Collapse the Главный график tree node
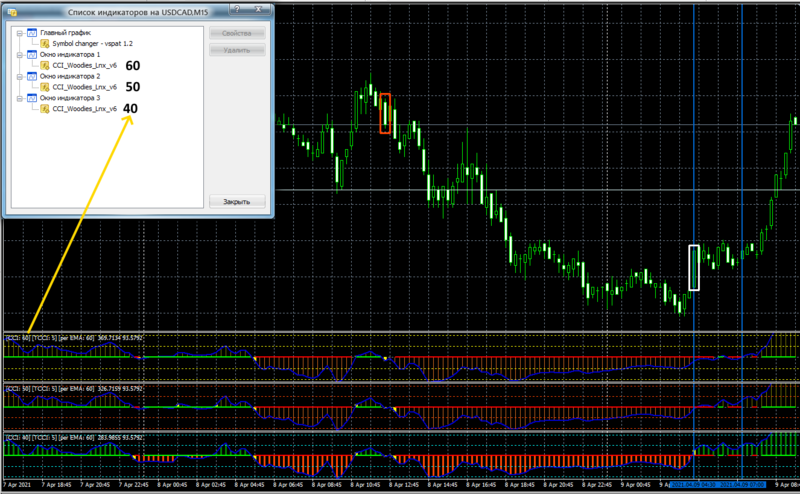This screenshot has height=494, width=800. pyautogui.click(x=19, y=33)
